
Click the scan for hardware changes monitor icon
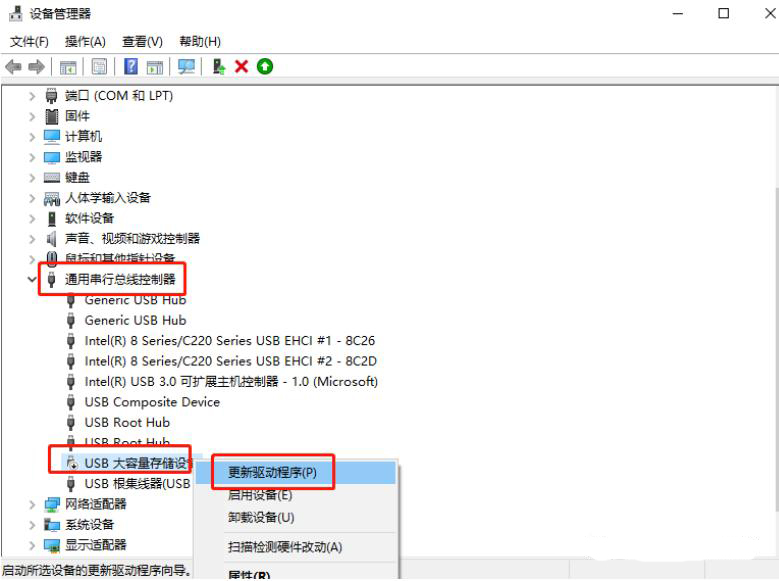(x=186, y=67)
